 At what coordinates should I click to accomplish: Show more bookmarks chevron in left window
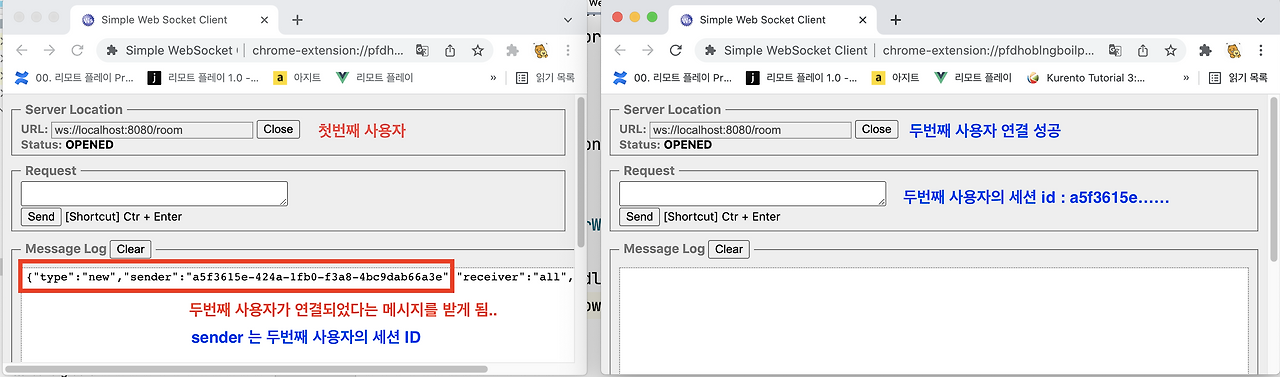coord(493,77)
